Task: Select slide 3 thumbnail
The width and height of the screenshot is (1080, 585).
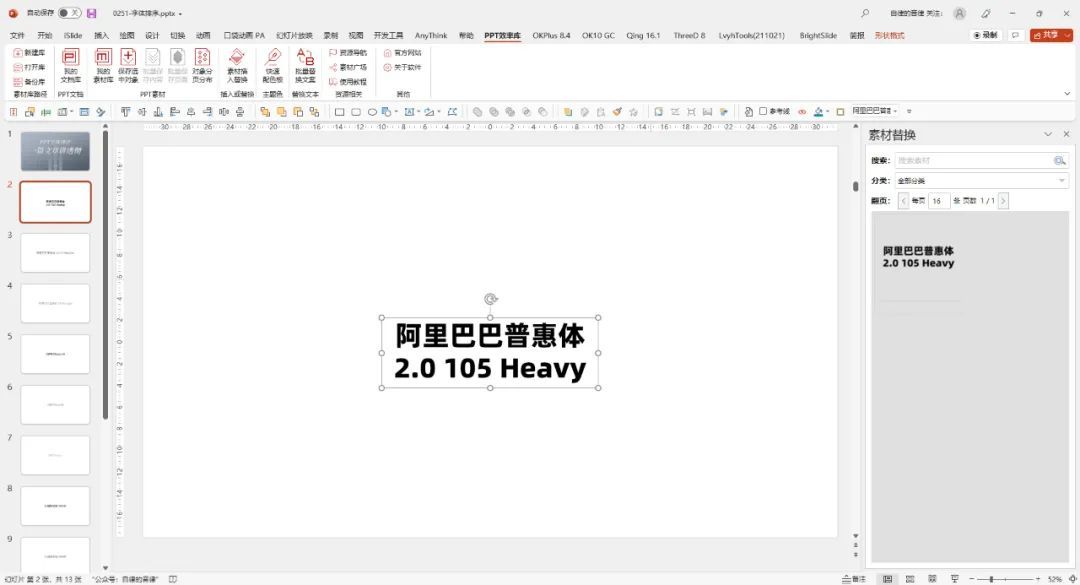Action: click(x=55, y=253)
